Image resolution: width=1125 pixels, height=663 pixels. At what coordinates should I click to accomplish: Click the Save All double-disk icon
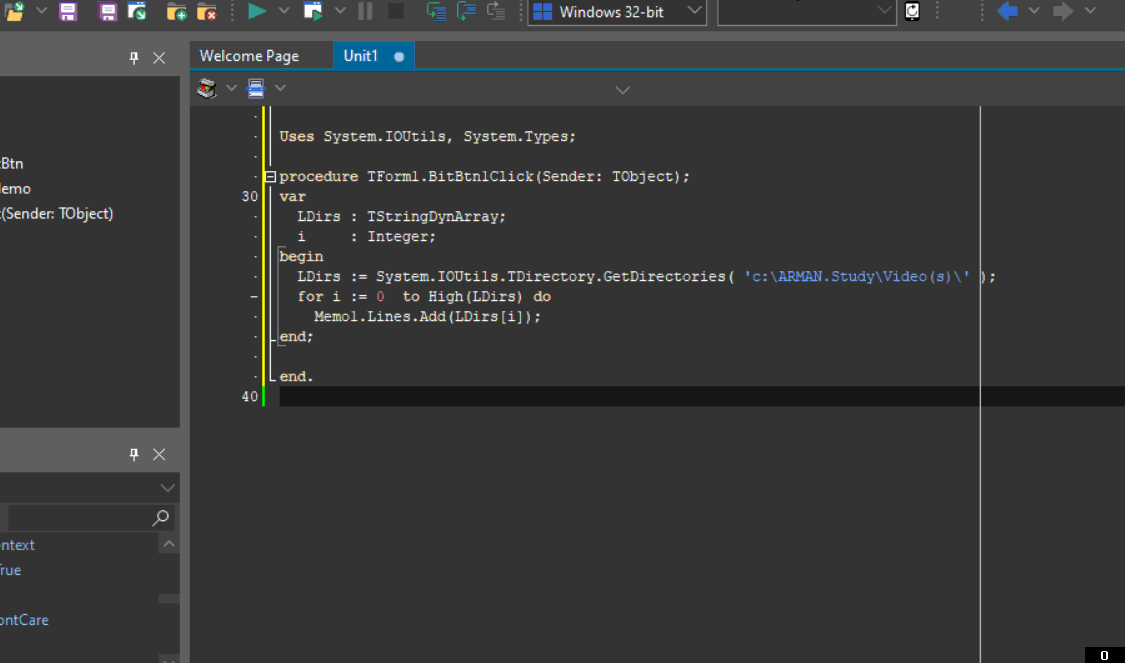click(108, 11)
